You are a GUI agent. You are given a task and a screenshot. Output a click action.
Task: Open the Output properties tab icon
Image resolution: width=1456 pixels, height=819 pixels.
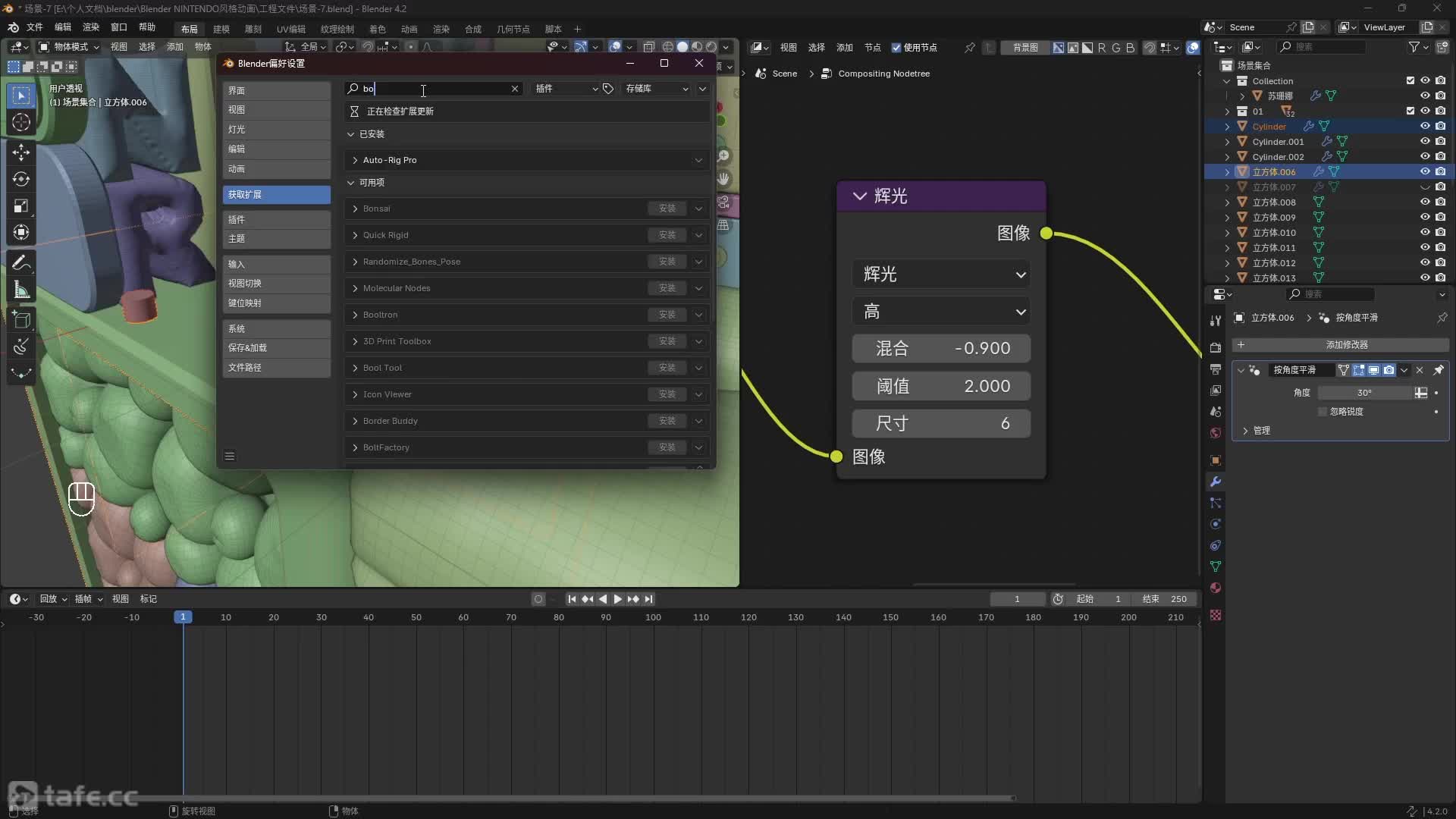[x=1216, y=369]
